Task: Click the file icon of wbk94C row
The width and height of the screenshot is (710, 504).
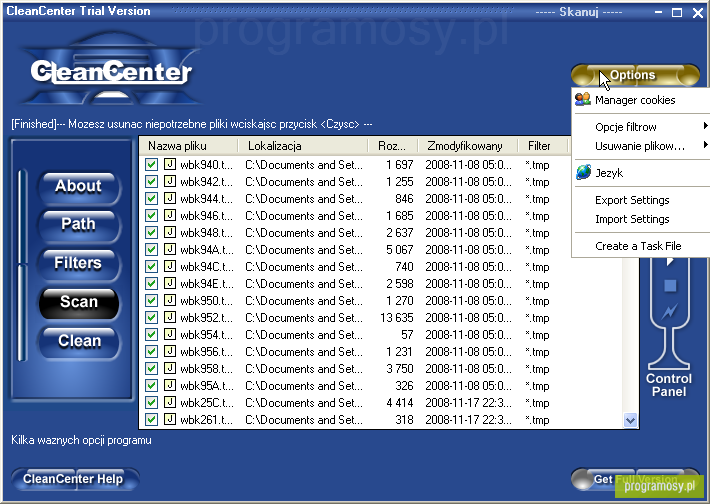Action: point(170,266)
